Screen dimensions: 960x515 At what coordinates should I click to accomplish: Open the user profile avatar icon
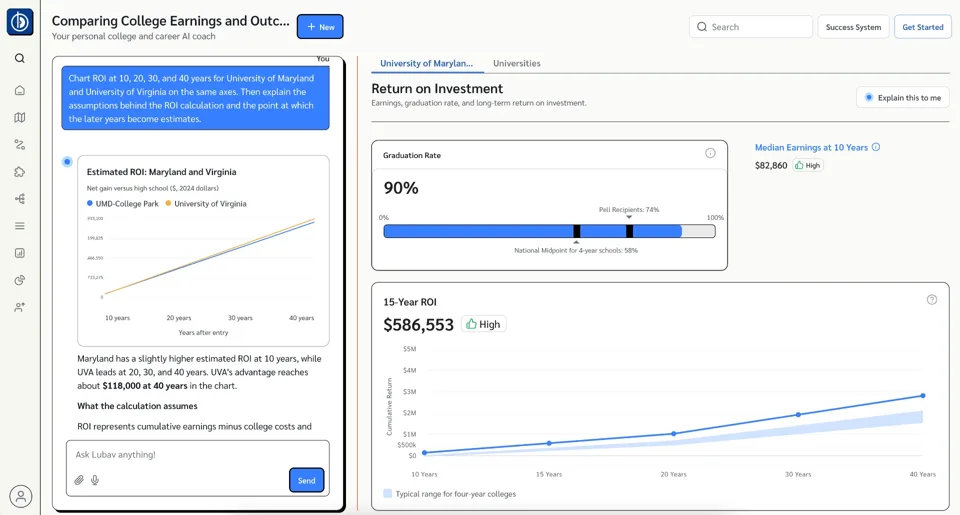(20, 496)
